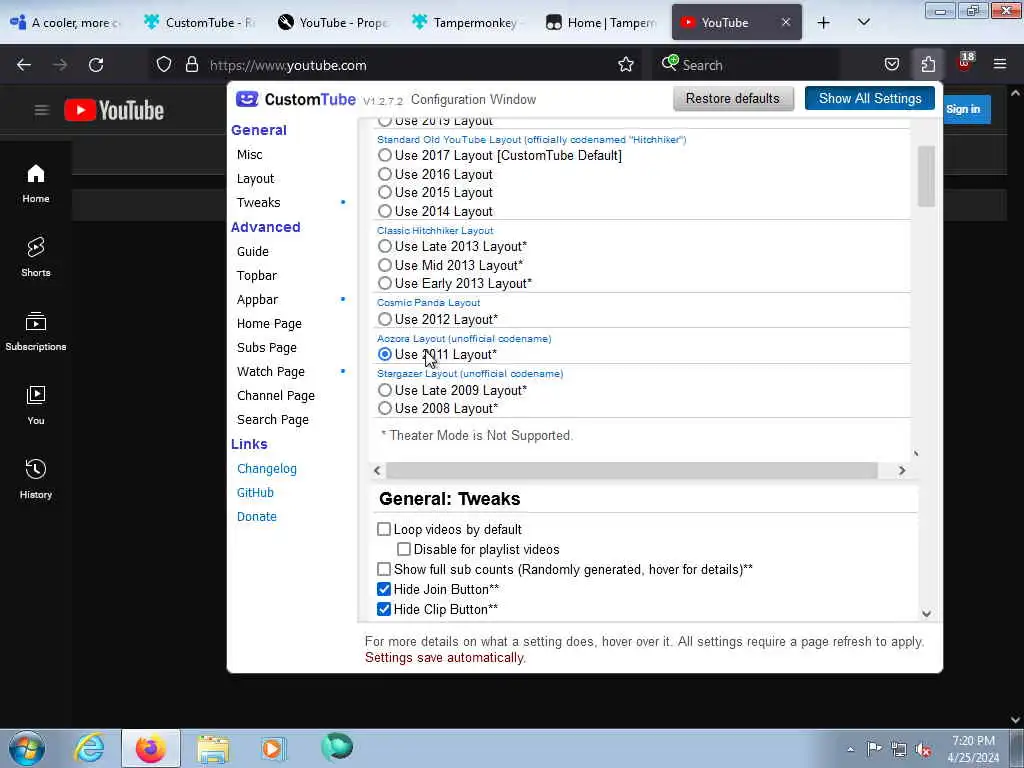Image resolution: width=1024 pixels, height=768 pixels.
Task: Go back with the browser back arrow
Action: (x=24, y=65)
